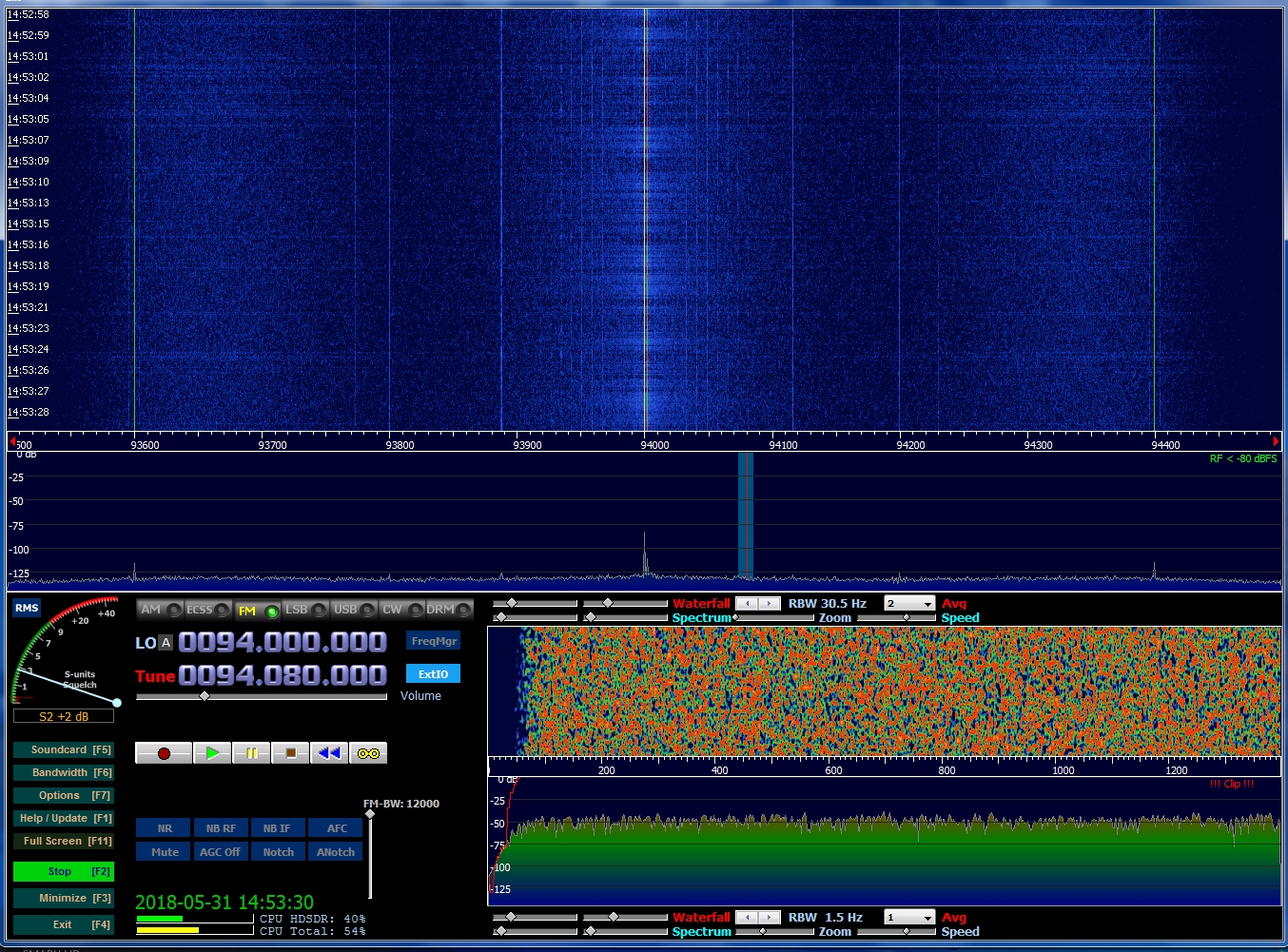
Task: Open Help / Update [F1]
Action: pos(64,818)
